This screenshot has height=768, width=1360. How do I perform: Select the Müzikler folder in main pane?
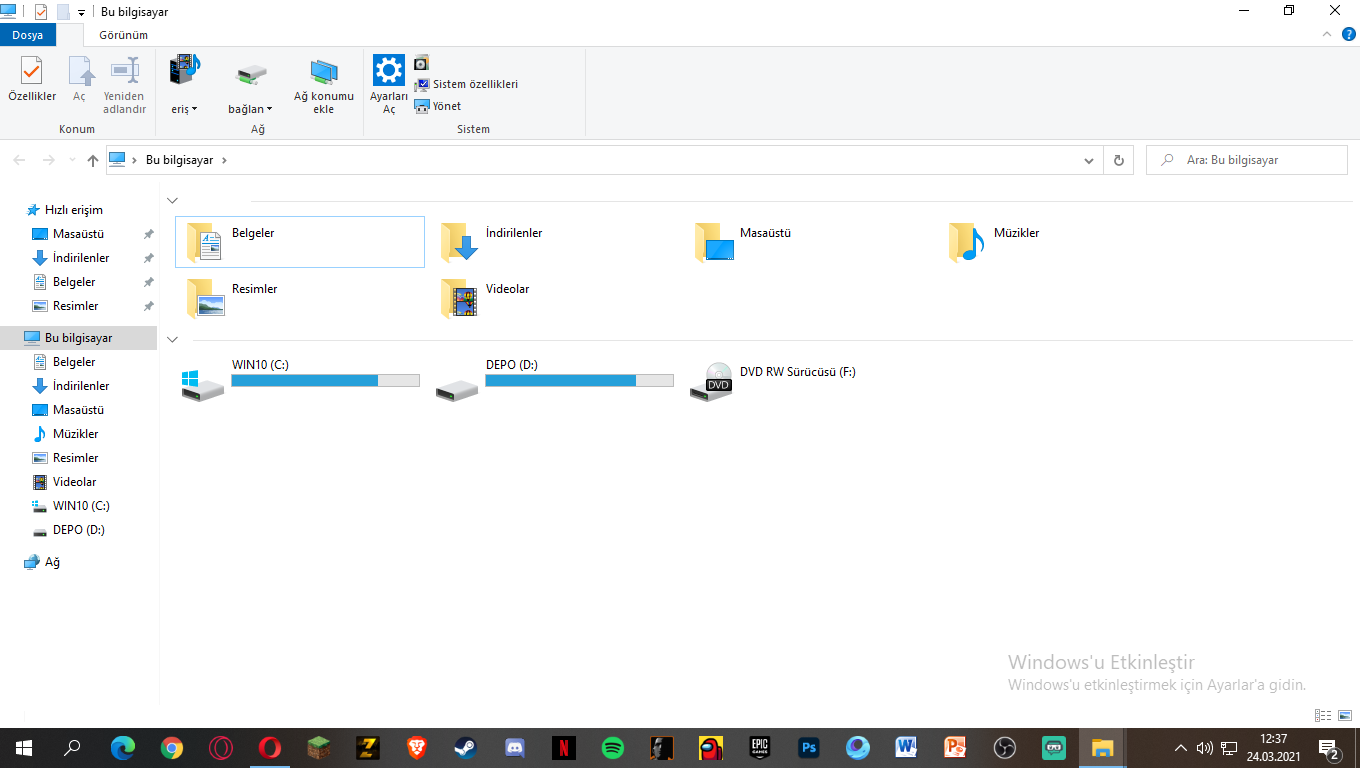pyautogui.click(x=1062, y=242)
